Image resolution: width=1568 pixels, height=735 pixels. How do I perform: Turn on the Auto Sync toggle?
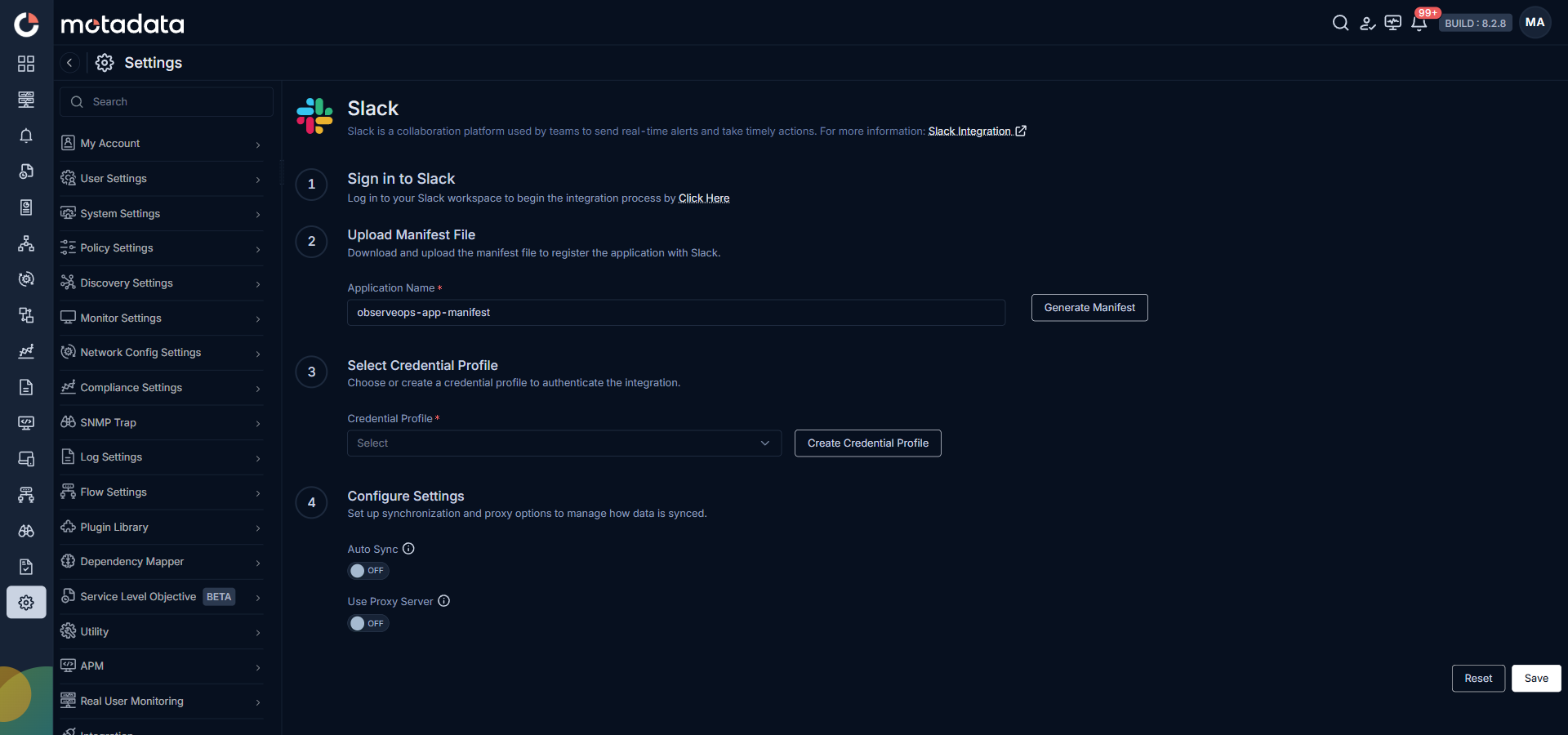368,571
